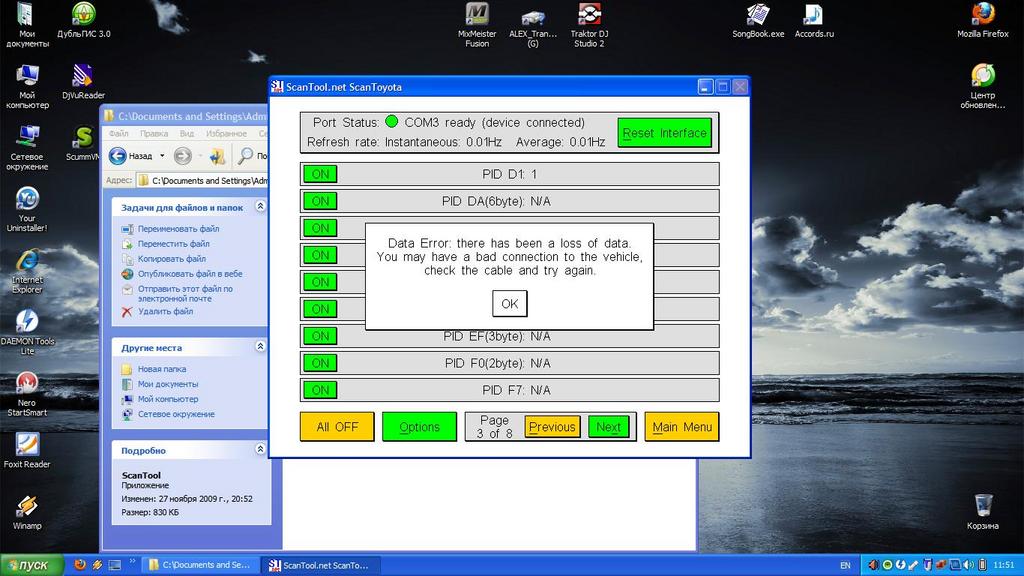Screen dimensions: 1024x576
Task: Click Переименовать файл link
Action: pos(178,229)
